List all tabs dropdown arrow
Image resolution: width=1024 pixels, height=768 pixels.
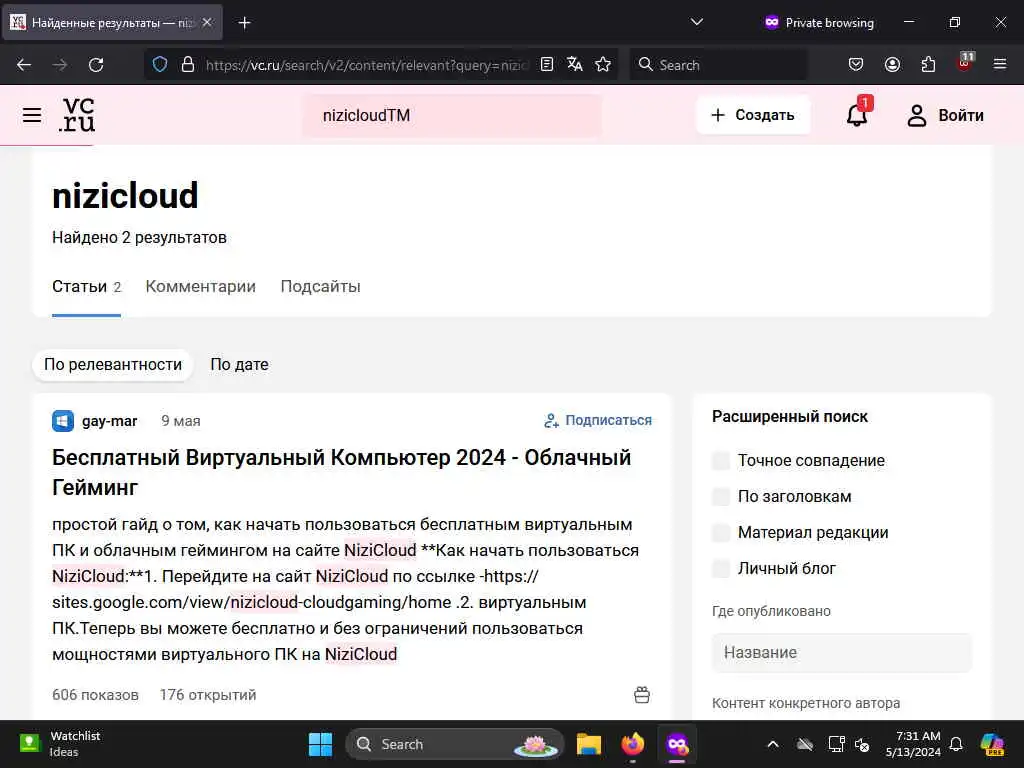(697, 22)
